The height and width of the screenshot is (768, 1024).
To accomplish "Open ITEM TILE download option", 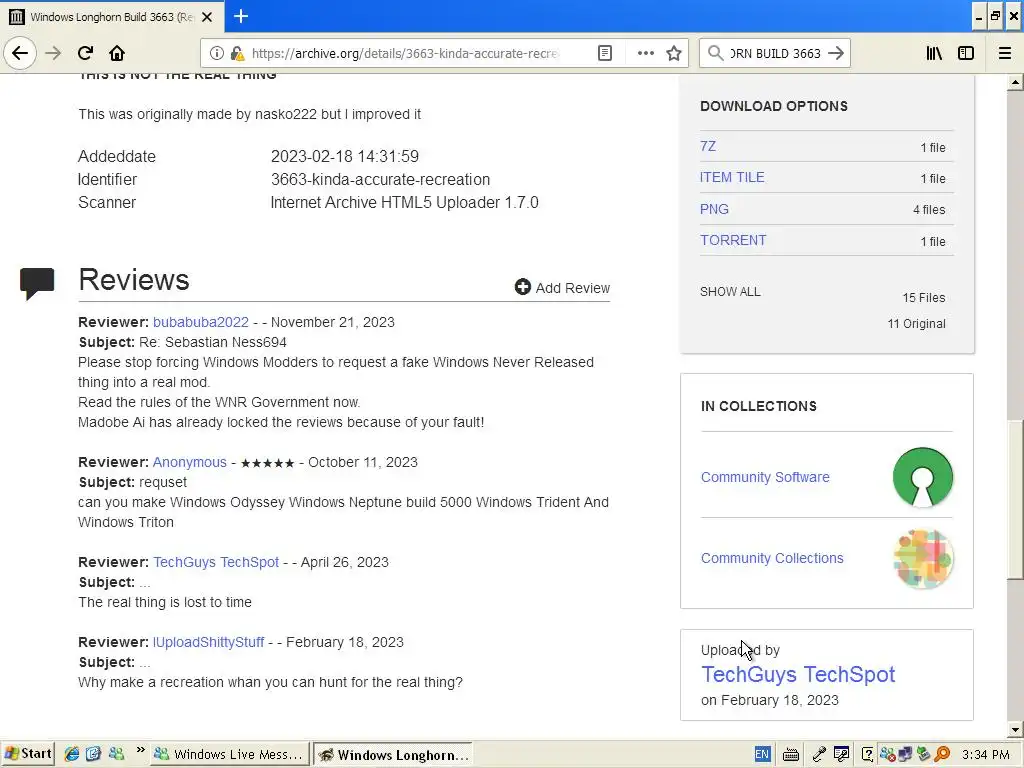I will coord(732,178).
